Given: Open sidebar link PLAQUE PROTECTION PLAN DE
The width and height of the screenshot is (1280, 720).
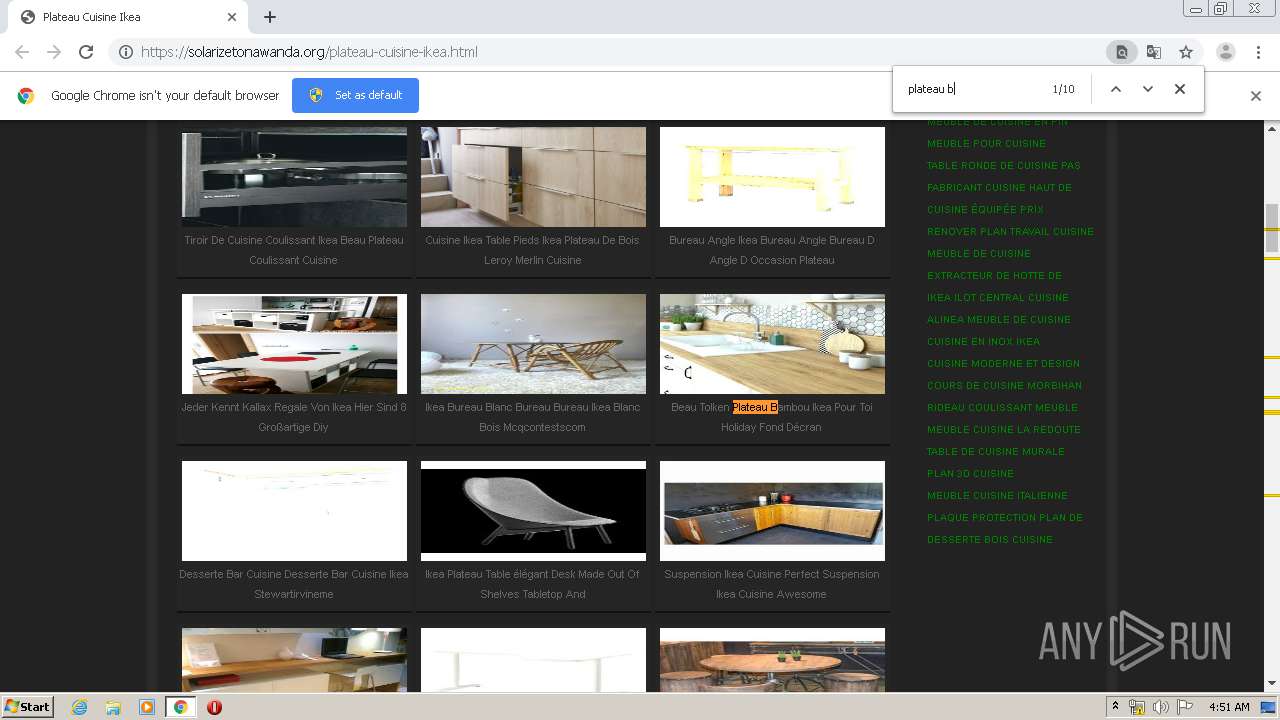Looking at the screenshot, I should click(1005, 518).
